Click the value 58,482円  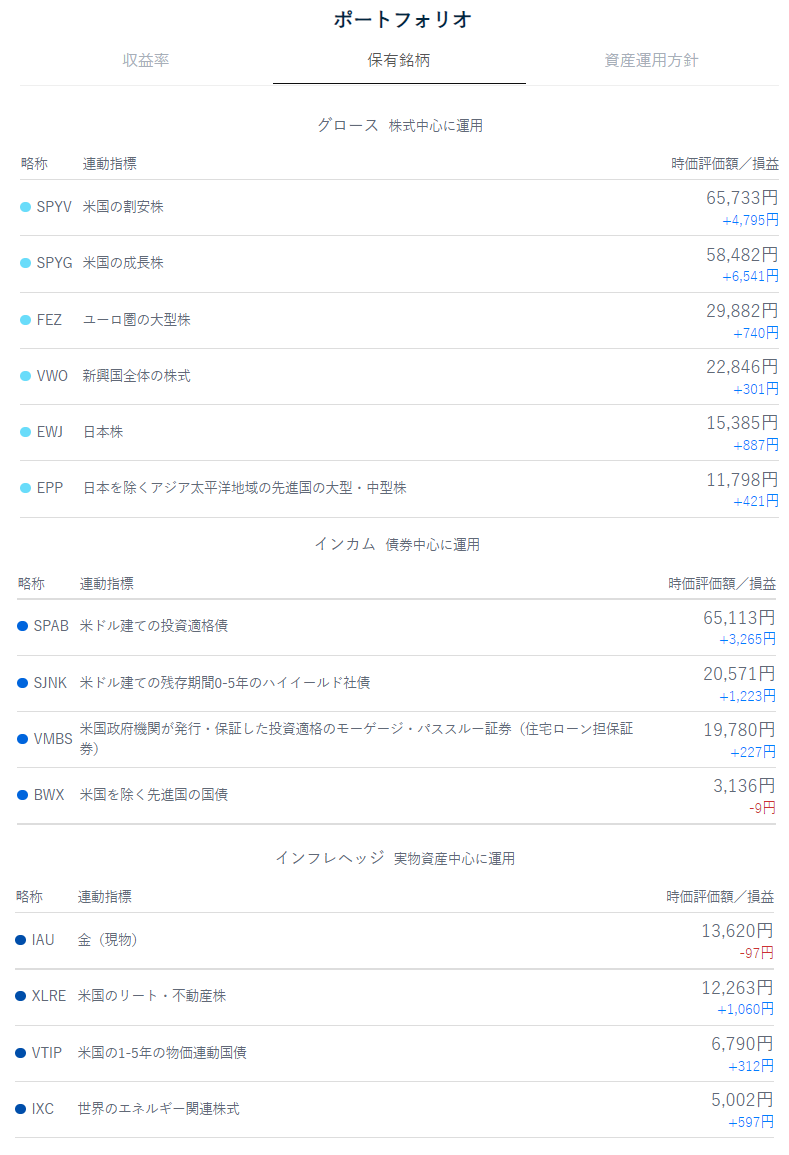tap(742, 255)
